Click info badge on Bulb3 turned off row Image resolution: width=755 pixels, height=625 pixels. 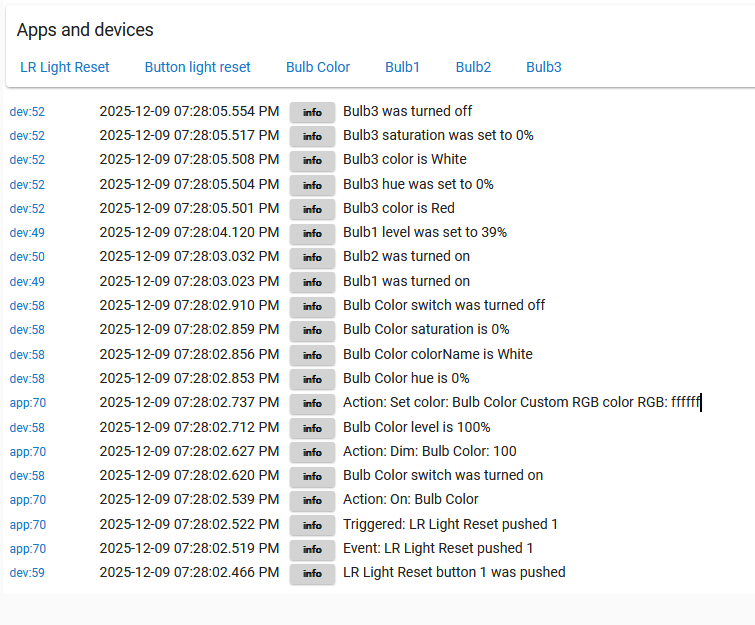[x=312, y=112]
